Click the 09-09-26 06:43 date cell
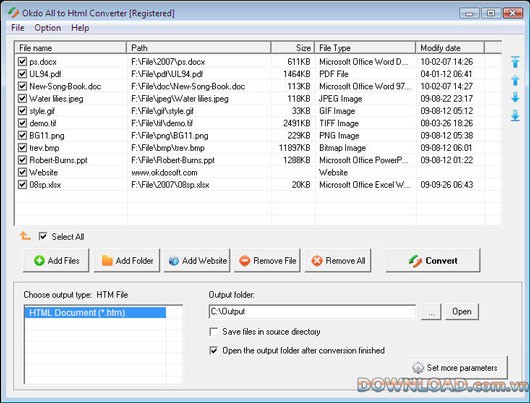The image size is (530, 403). click(x=447, y=185)
